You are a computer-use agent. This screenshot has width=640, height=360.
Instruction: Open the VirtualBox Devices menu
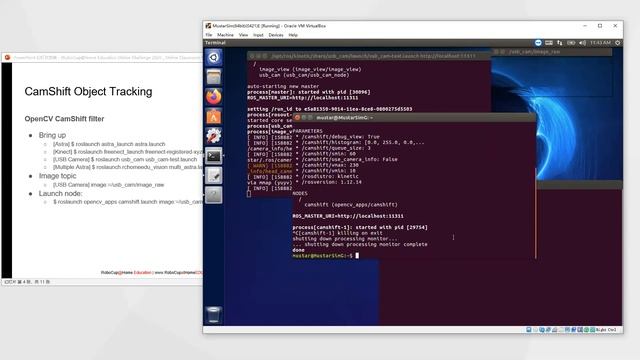pos(276,35)
